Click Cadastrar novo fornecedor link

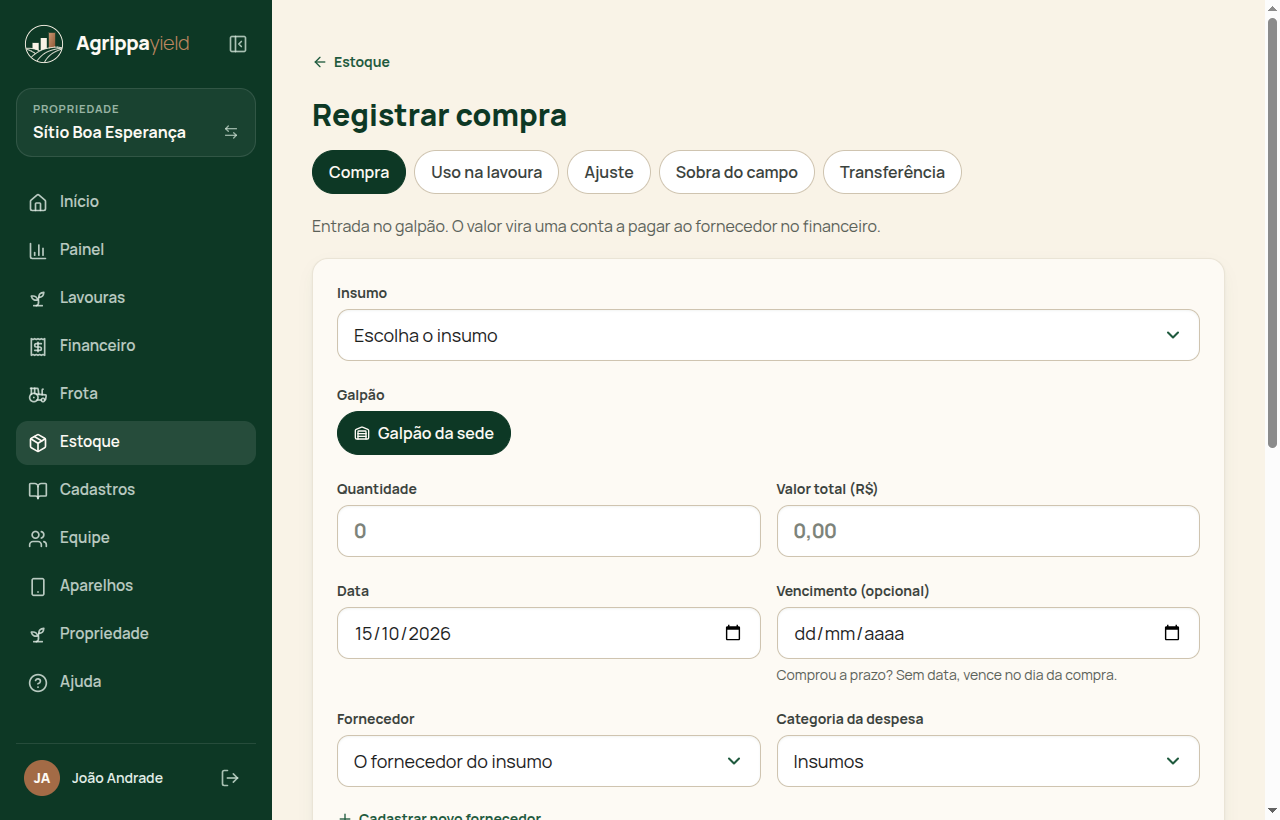pyautogui.click(x=440, y=816)
